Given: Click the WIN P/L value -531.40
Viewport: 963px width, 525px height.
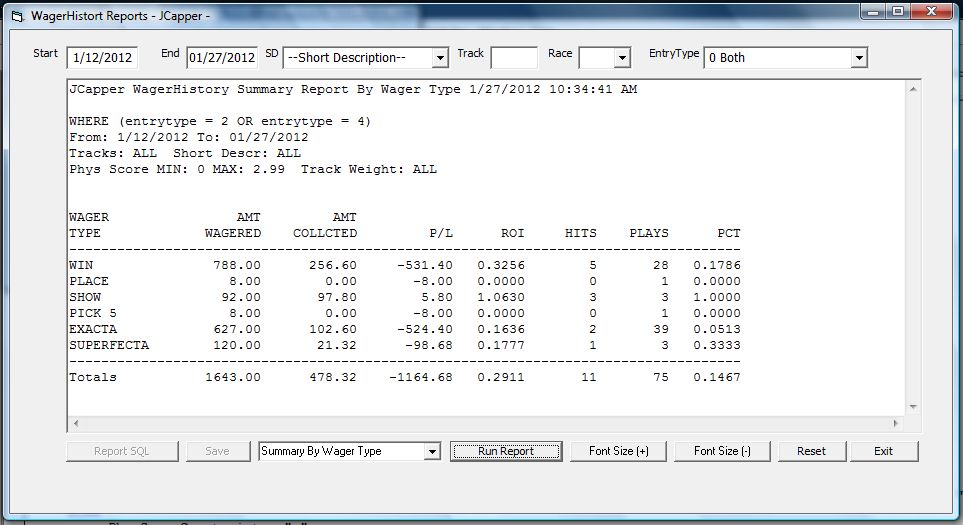Looking at the screenshot, I should (x=425, y=265).
